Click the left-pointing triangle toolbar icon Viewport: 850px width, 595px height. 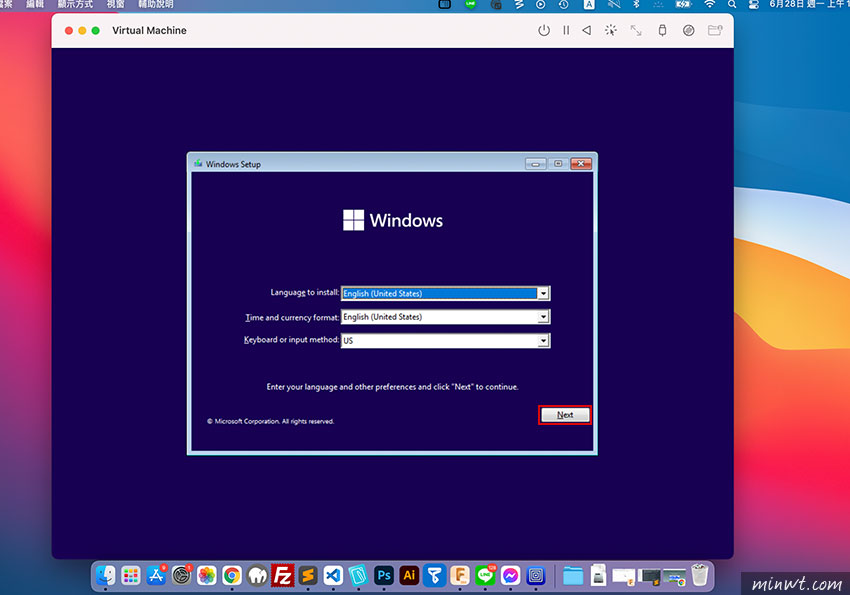click(587, 30)
